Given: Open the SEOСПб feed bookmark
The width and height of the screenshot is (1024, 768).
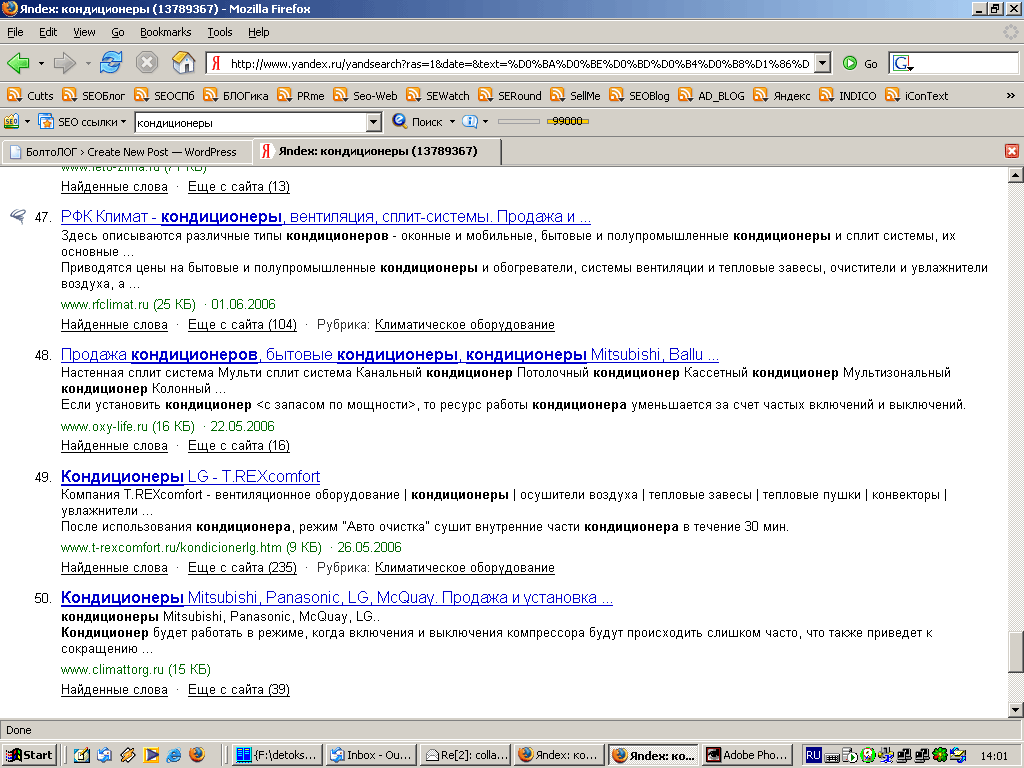Looking at the screenshot, I should point(165,95).
